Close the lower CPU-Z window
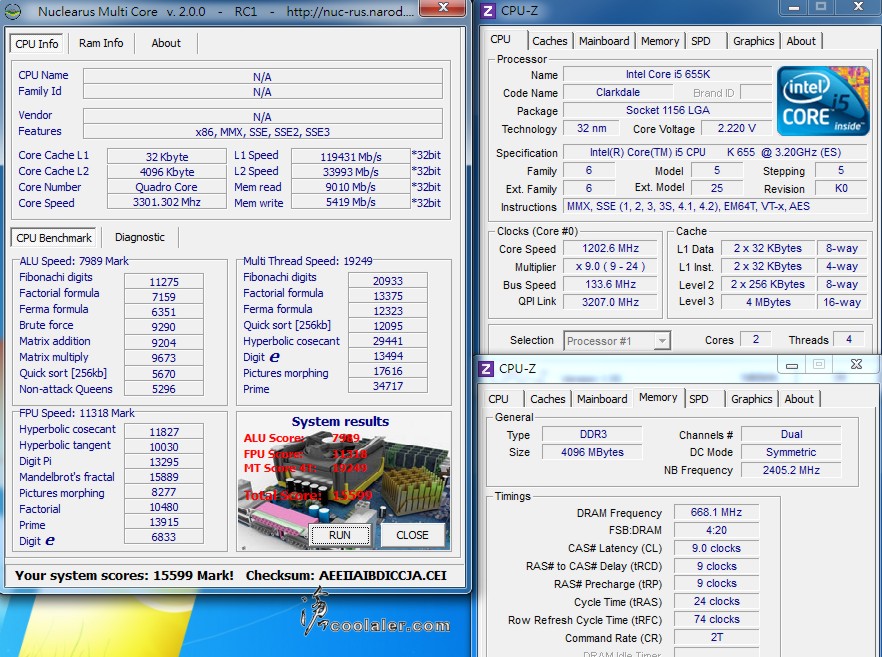882x657 pixels. [x=856, y=364]
